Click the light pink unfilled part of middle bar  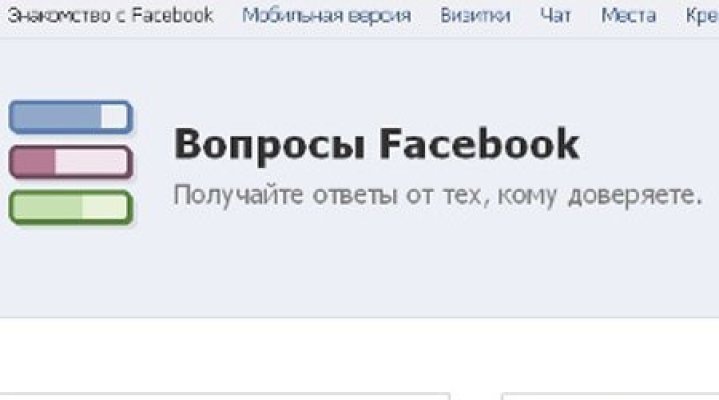[91, 161]
